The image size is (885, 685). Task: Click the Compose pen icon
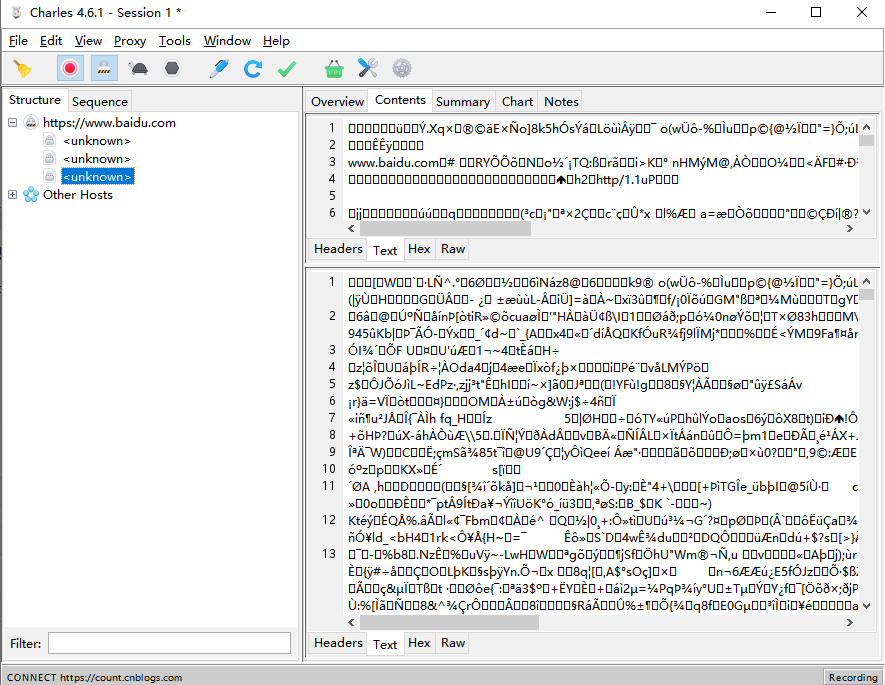[x=218, y=69]
